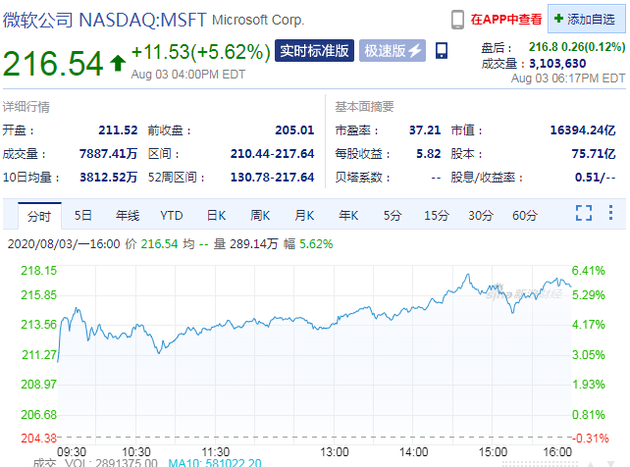Select the 5日 chart tab
Viewport: 630px width, 467px height.
pos(83,215)
